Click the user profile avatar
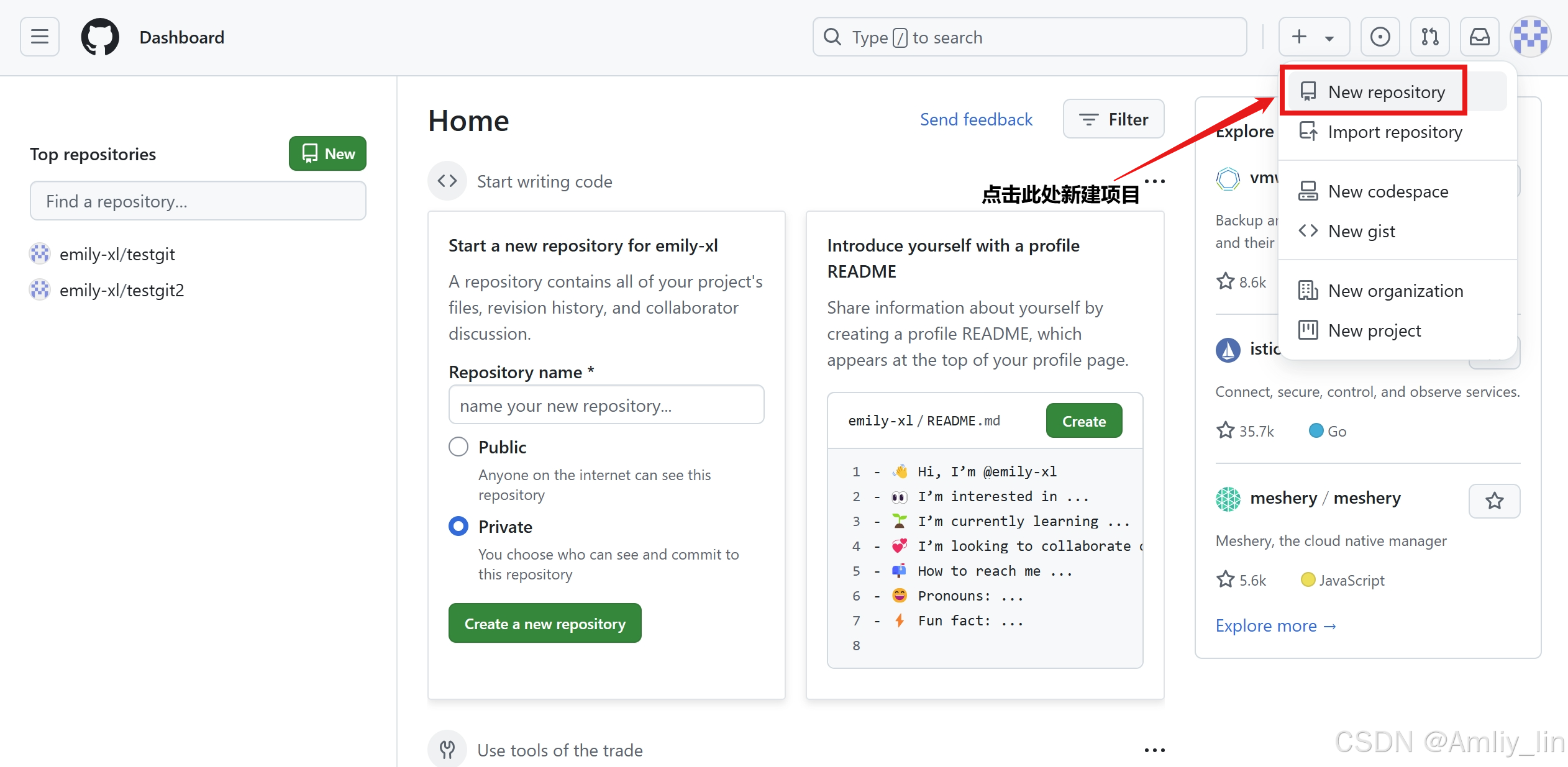 click(1530, 37)
